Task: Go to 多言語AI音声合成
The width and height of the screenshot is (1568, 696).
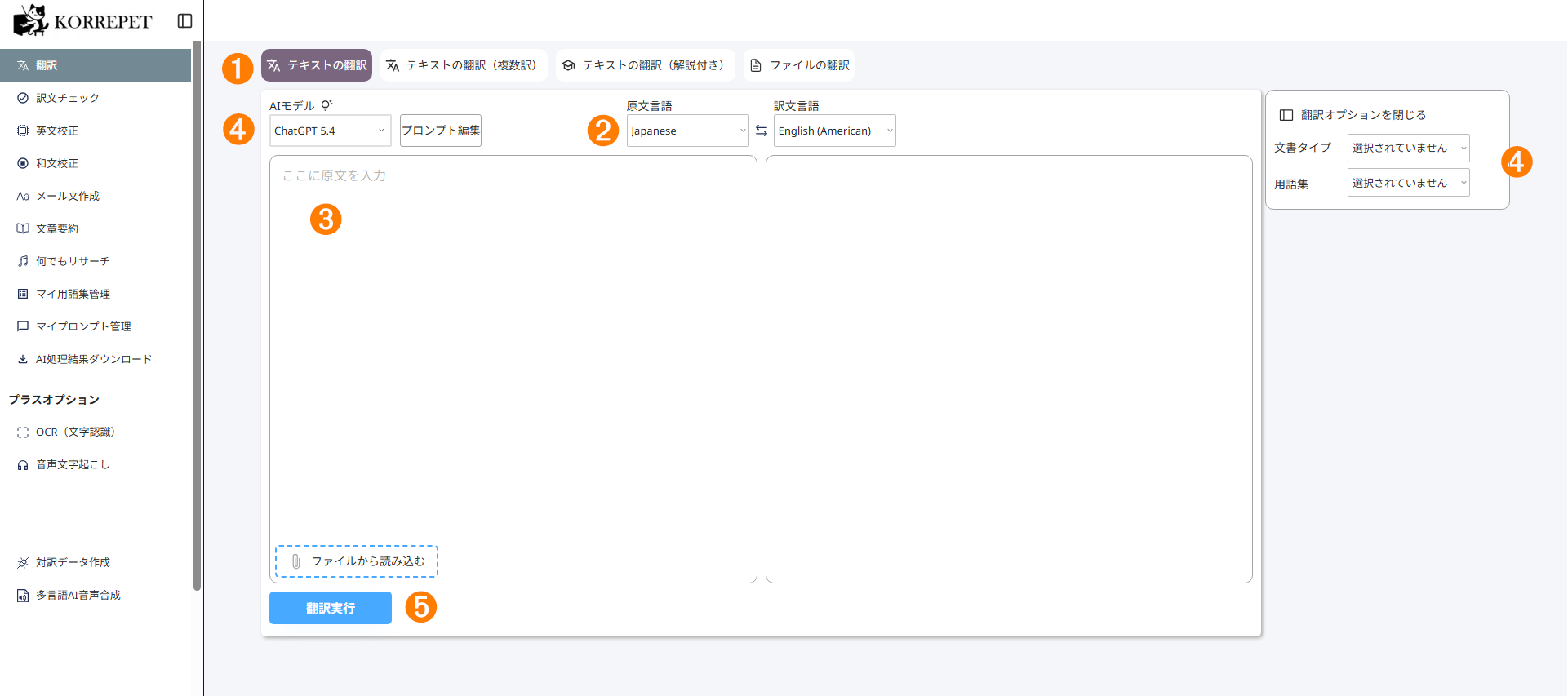Action: (x=96, y=596)
